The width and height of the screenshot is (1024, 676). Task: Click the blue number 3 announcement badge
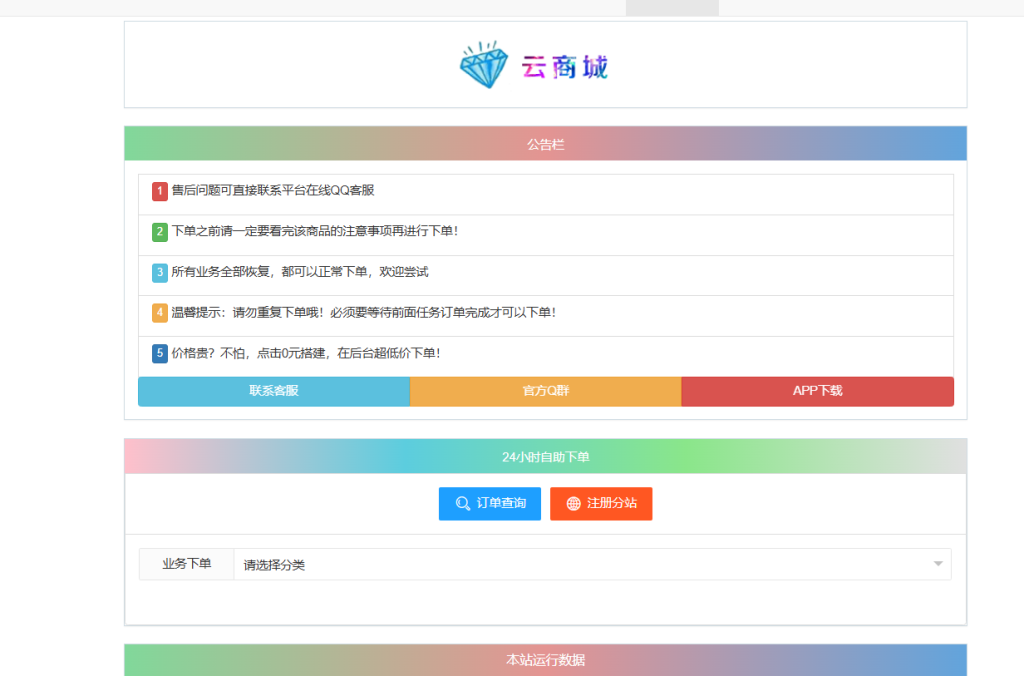coord(159,271)
